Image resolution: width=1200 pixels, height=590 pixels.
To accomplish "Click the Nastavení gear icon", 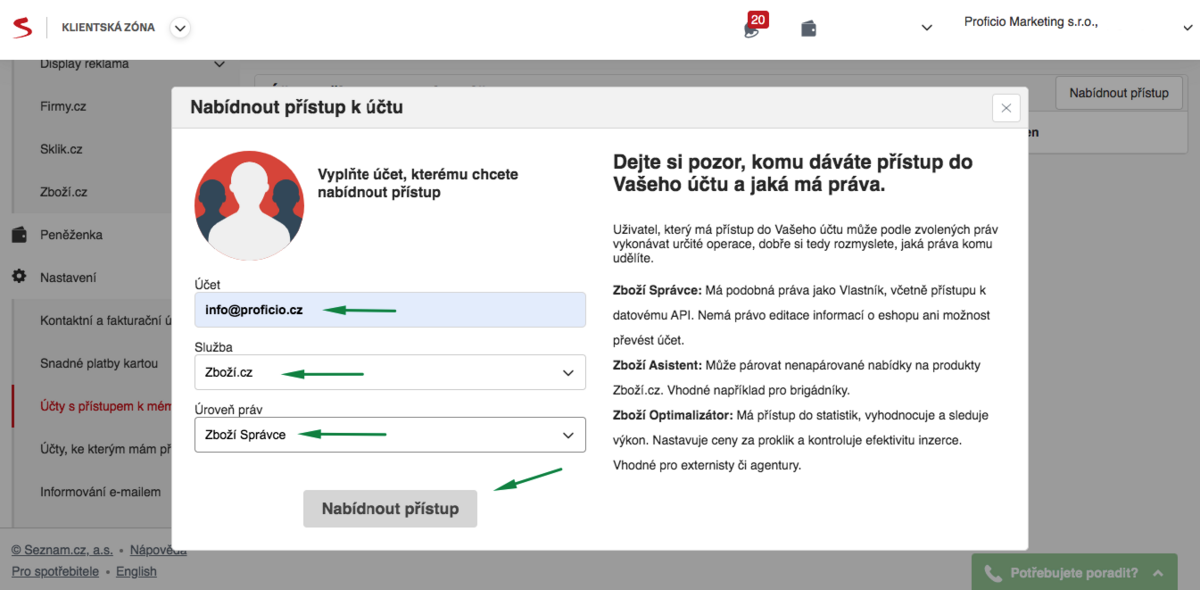I will click(19, 277).
